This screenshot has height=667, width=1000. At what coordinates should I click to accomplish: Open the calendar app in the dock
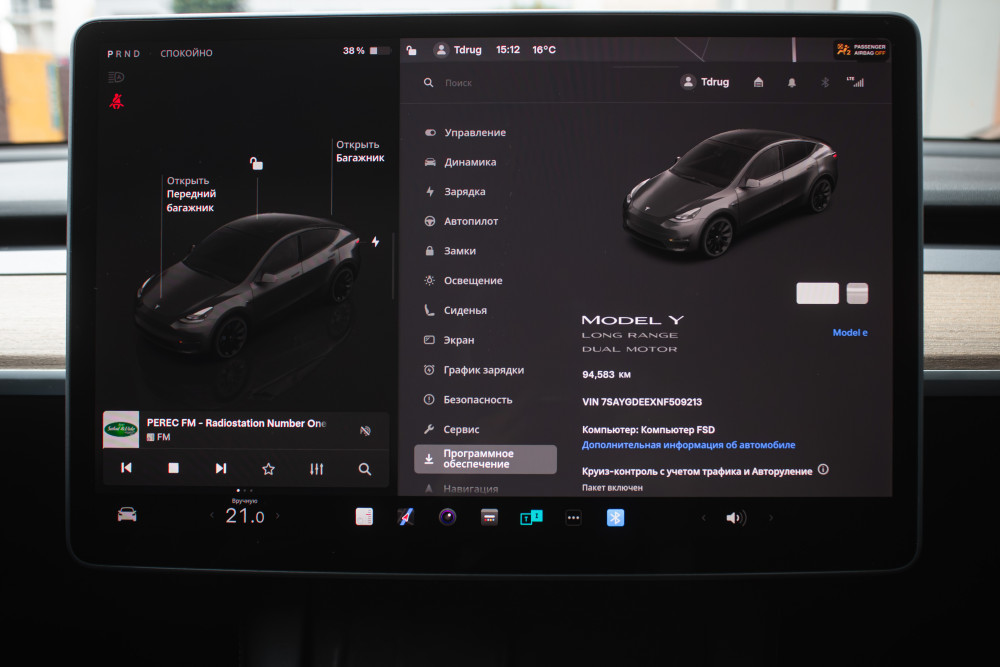pos(364,517)
